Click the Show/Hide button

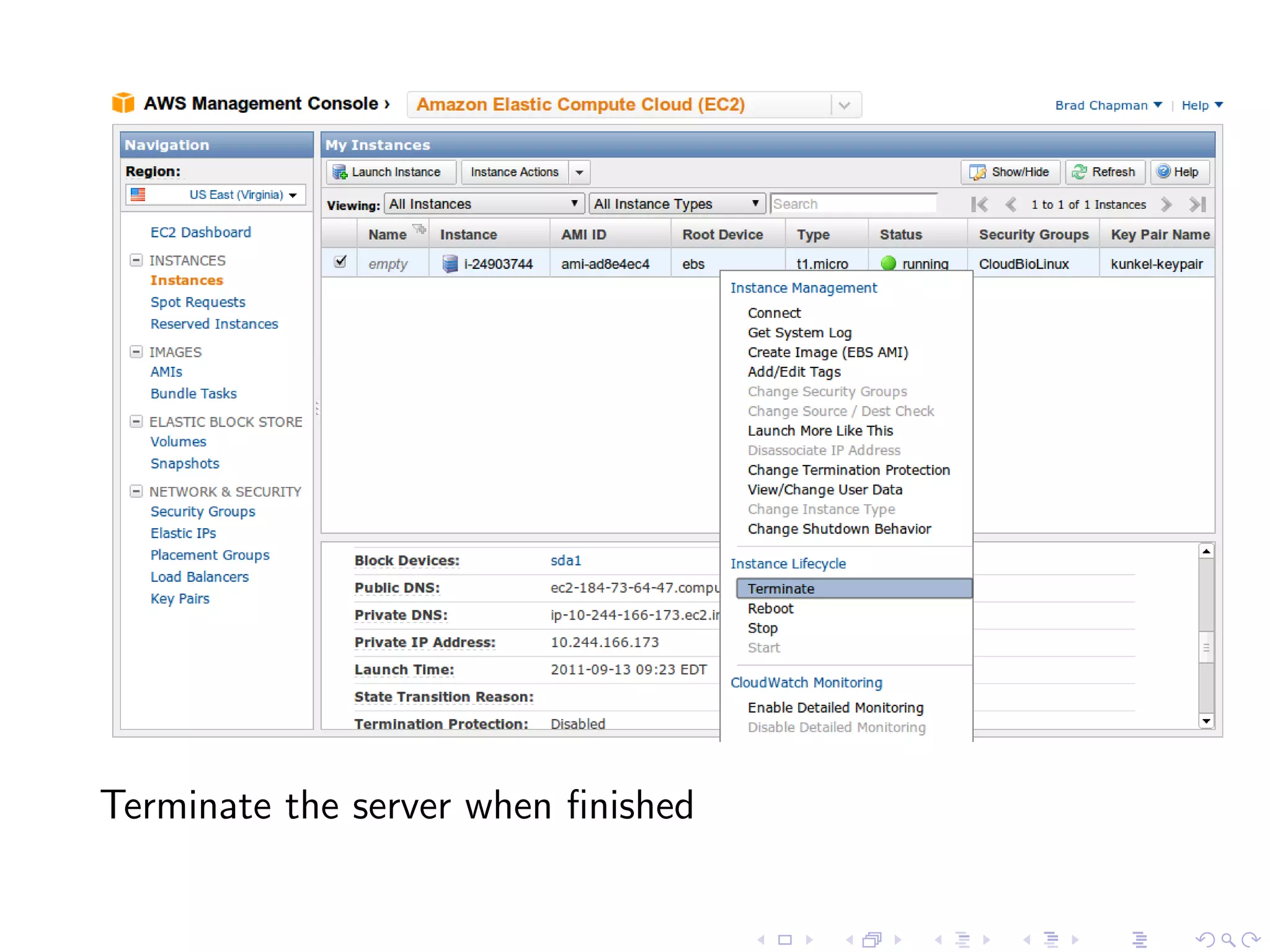point(1010,172)
